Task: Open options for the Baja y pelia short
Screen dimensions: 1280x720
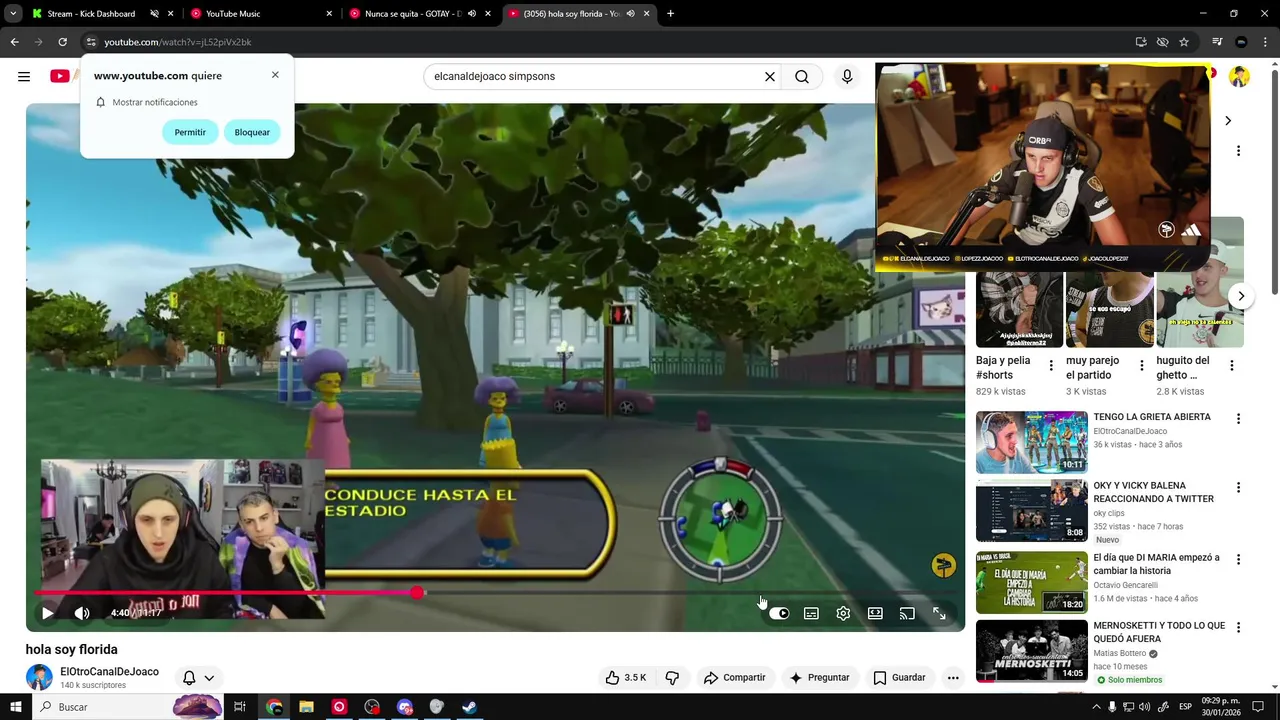Action: [x=1051, y=366]
